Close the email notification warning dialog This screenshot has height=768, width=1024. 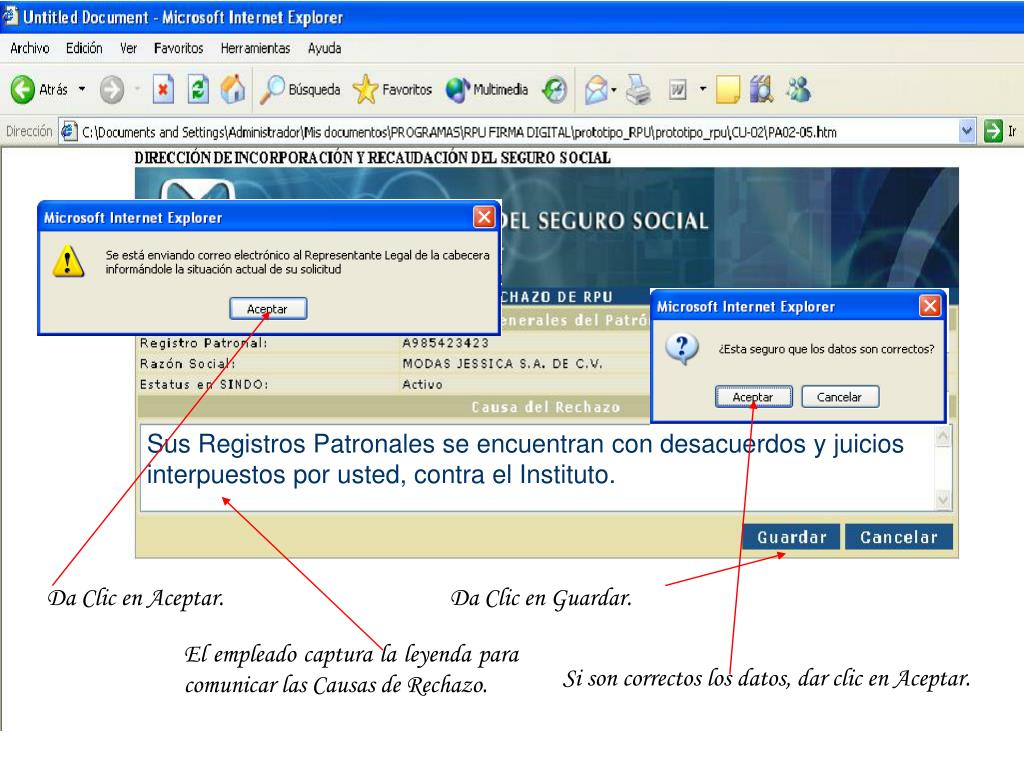[484, 217]
